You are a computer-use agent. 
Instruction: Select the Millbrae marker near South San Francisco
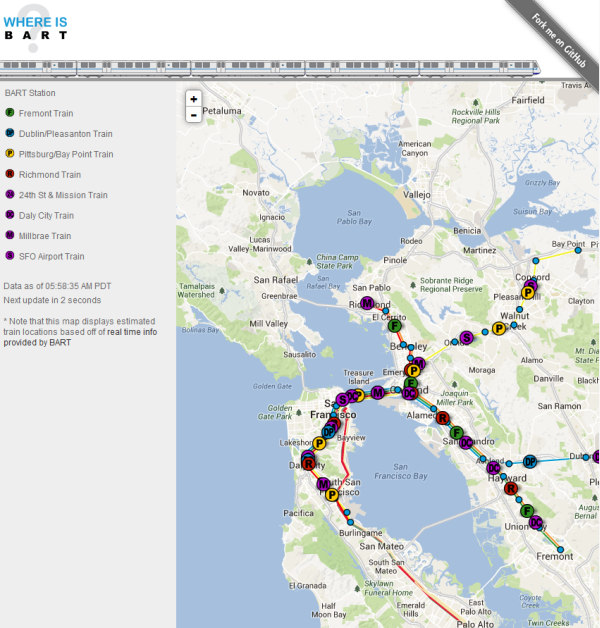tap(324, 484)
